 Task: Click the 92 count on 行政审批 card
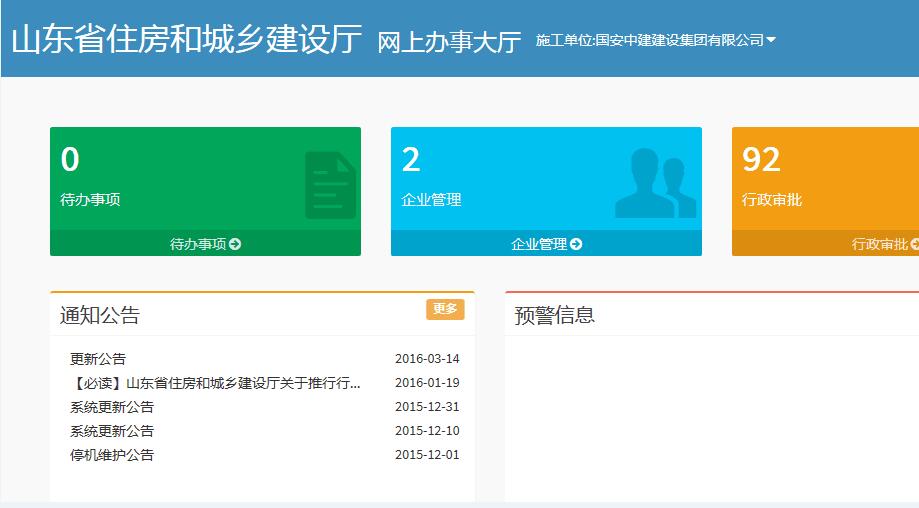761,160
